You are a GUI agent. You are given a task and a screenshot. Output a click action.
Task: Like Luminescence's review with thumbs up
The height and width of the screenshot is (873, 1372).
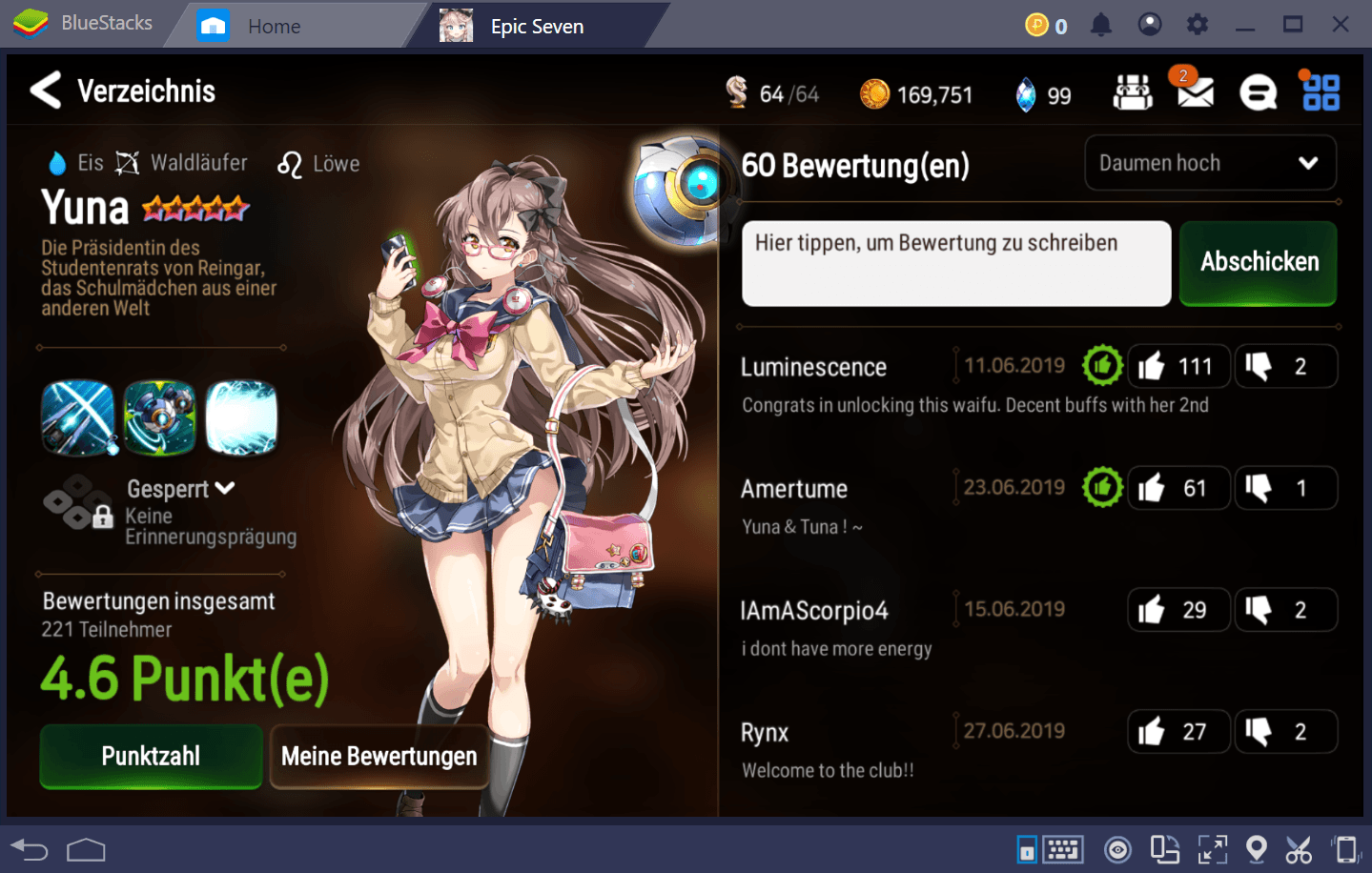click(x=1178, y=366)
